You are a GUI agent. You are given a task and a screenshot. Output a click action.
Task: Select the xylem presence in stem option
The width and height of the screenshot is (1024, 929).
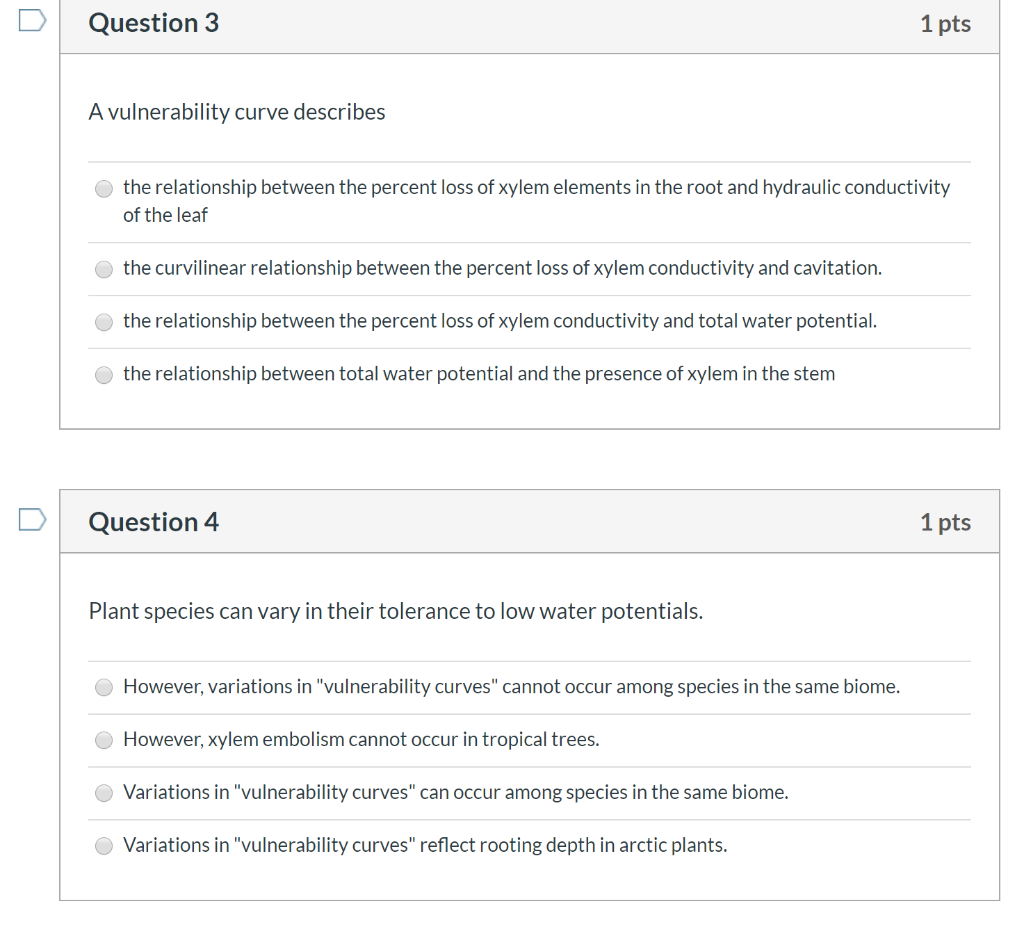point(103,374)
